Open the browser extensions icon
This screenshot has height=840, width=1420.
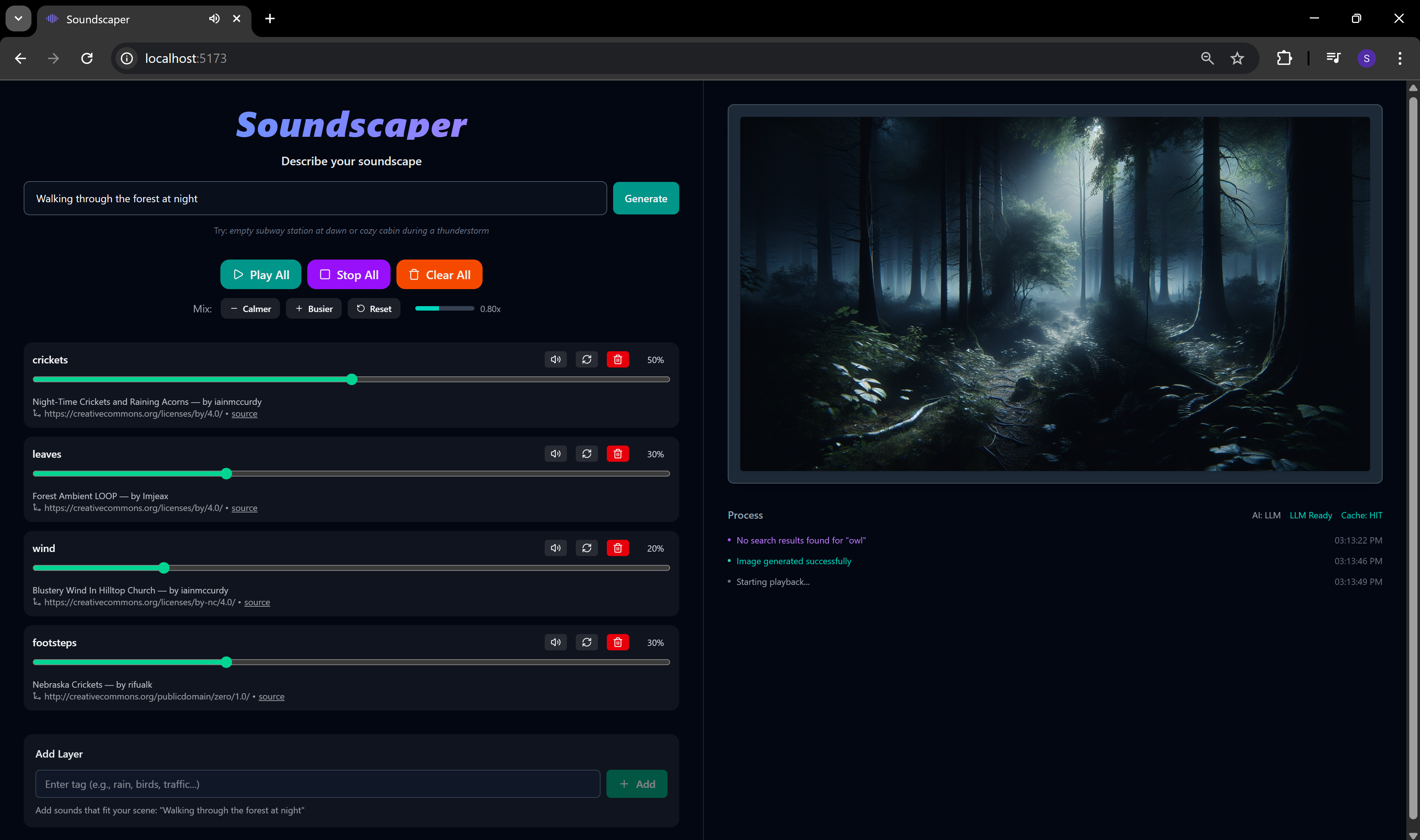click(1284, 58)
